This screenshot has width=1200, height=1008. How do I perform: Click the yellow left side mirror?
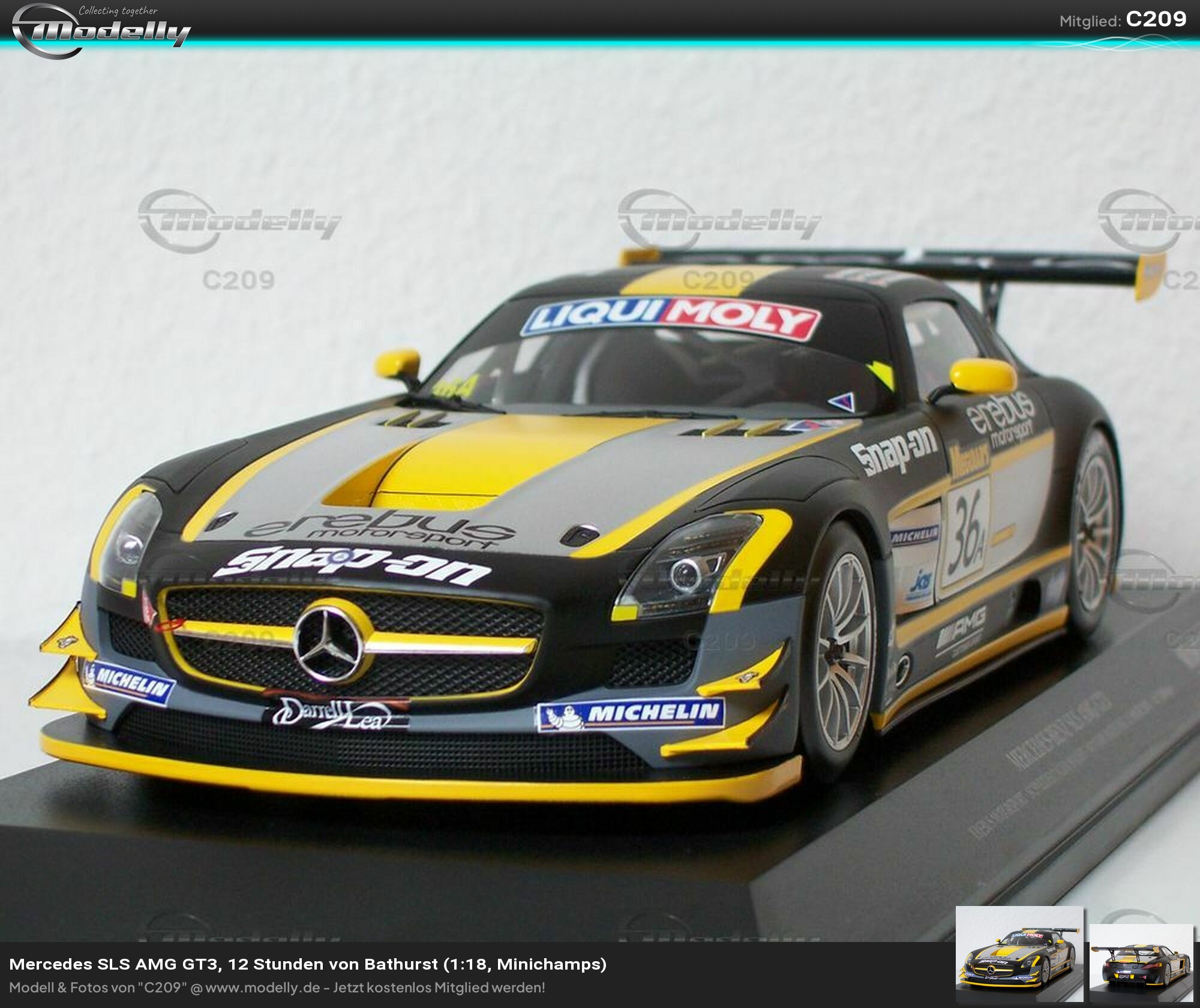click(x=397, y=363)
